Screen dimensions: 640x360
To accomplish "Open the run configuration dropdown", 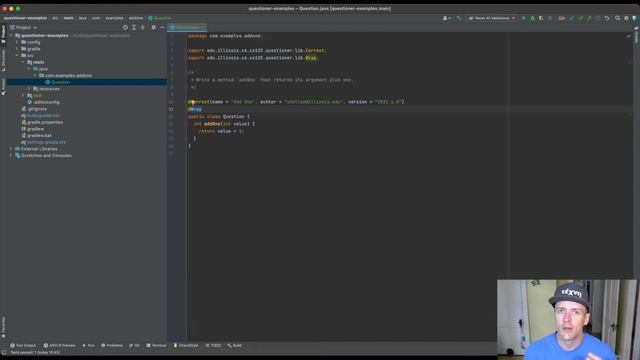I will coord(491,18).
